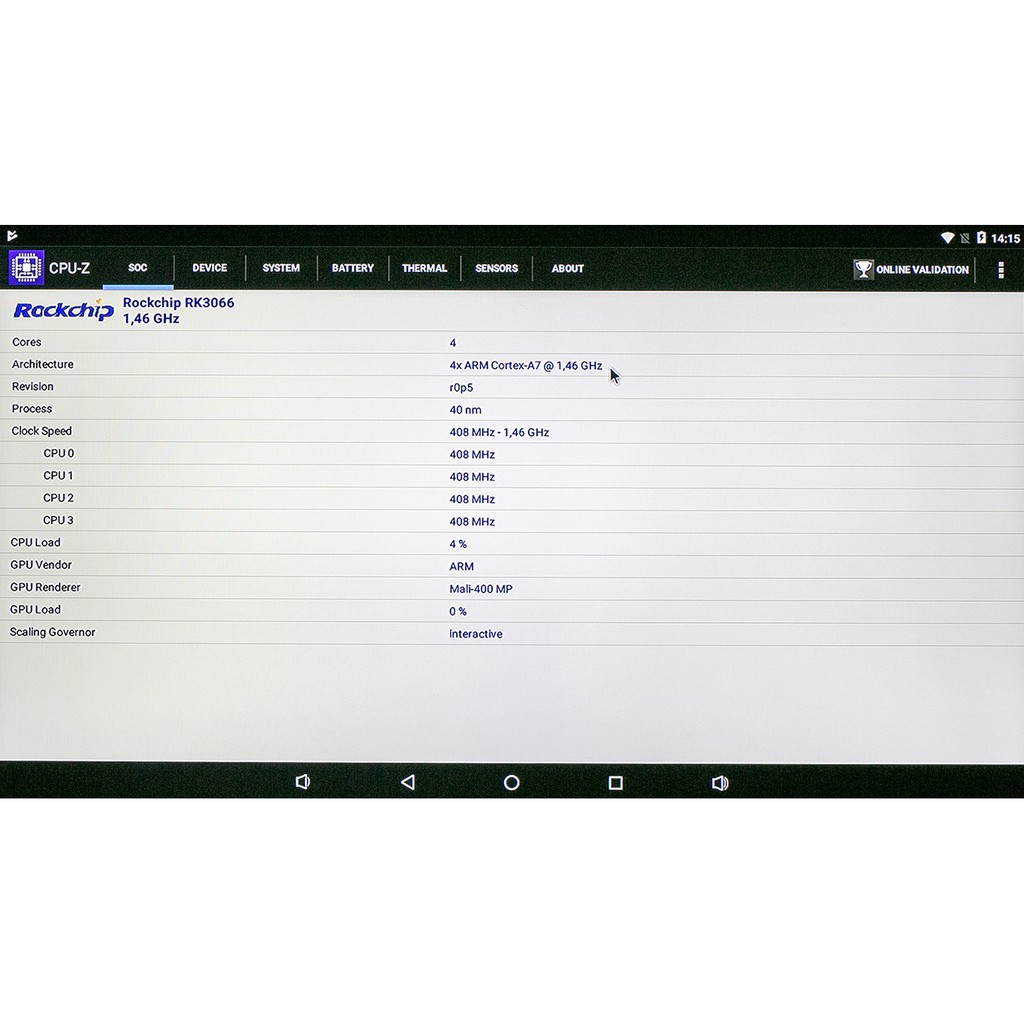The width and height of the screenshot is (1024, 1024).
Task: Click the ARM GPU vendor value
Action: 461,567
